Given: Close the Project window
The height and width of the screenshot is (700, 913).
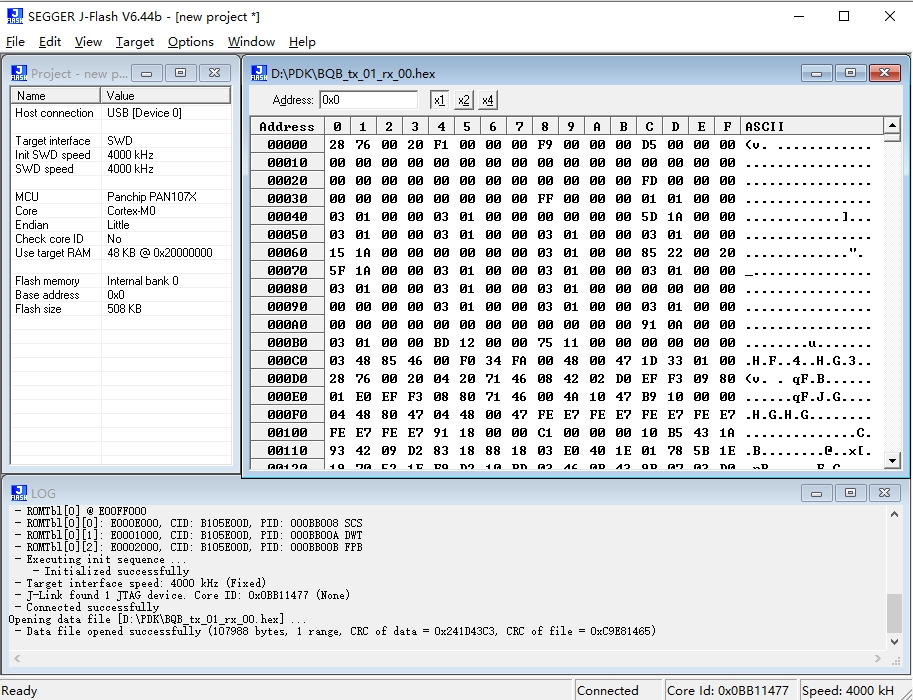Looking at the screenshot, I should point(214,73).
